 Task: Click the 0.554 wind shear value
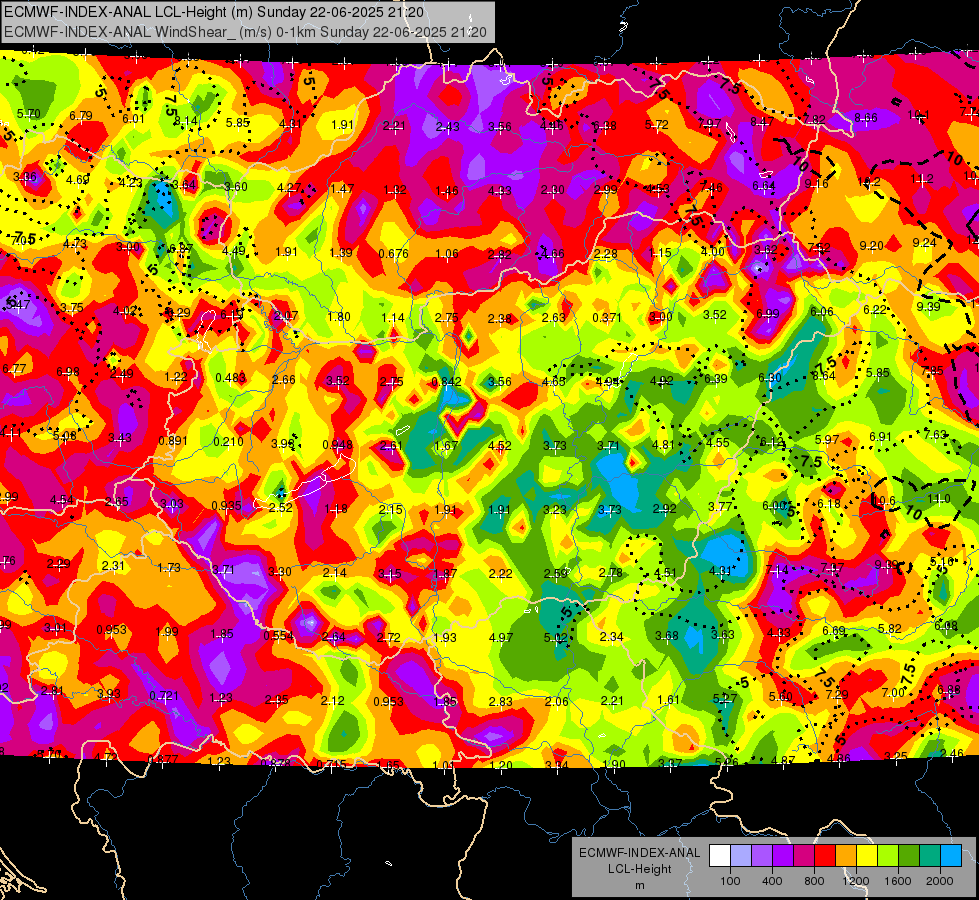point(278,635)
